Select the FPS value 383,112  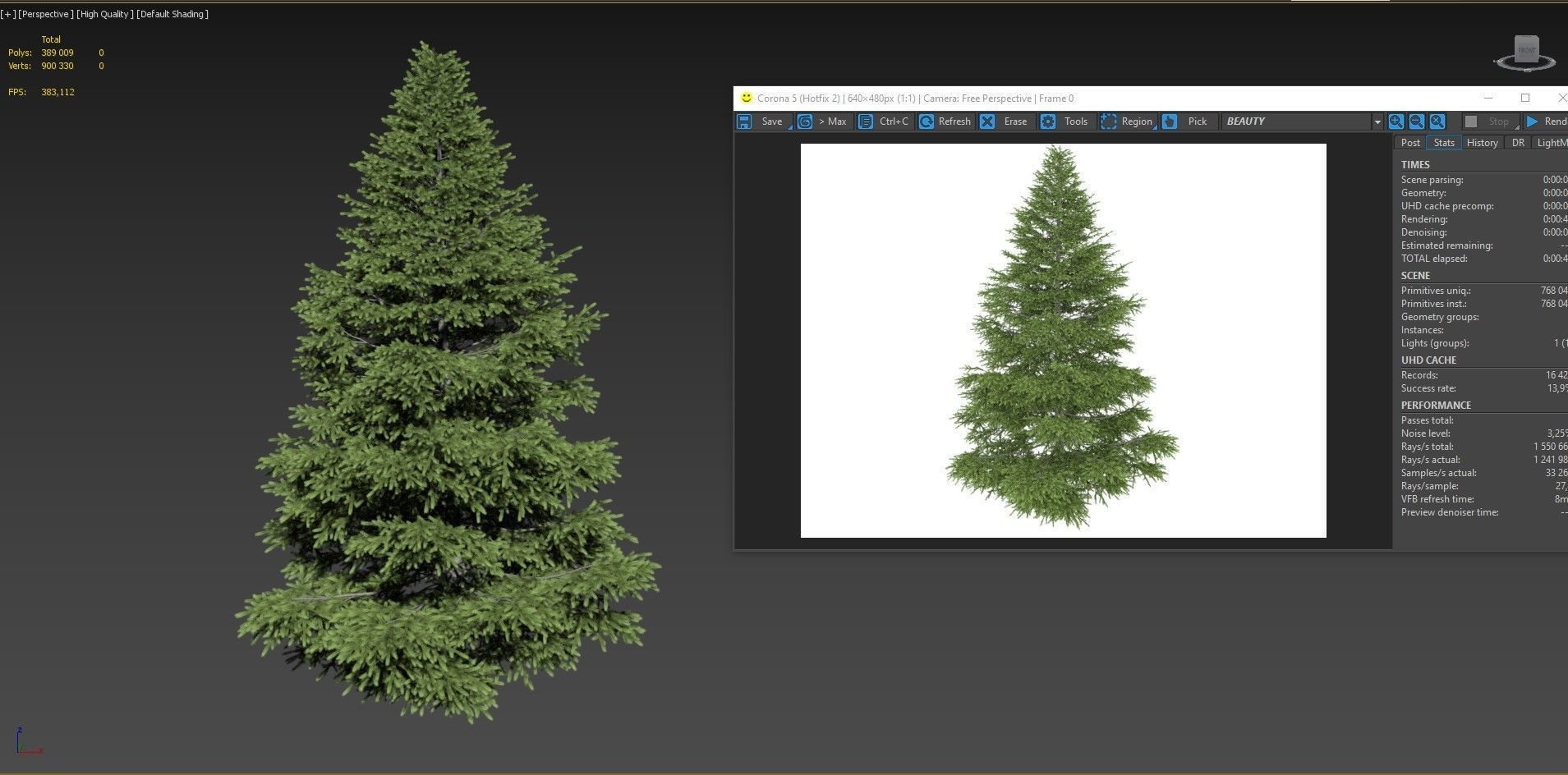click(x=57, y=92)
